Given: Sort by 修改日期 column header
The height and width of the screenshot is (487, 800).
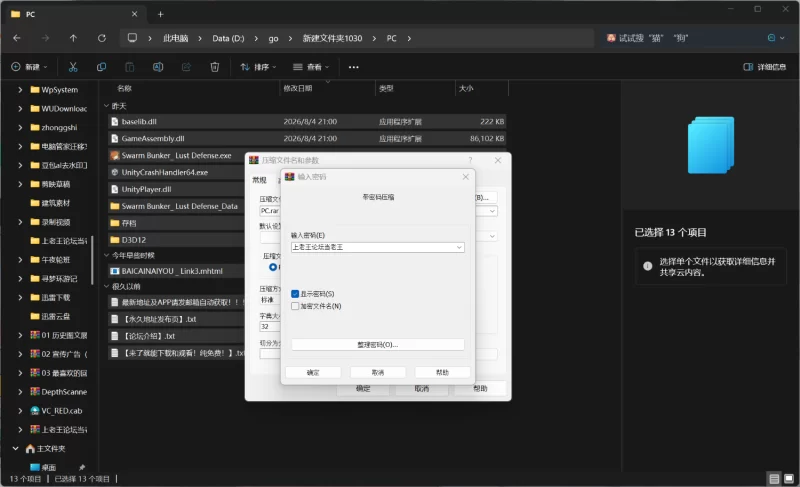Looking at the screenshot, I should click(298, 88).
